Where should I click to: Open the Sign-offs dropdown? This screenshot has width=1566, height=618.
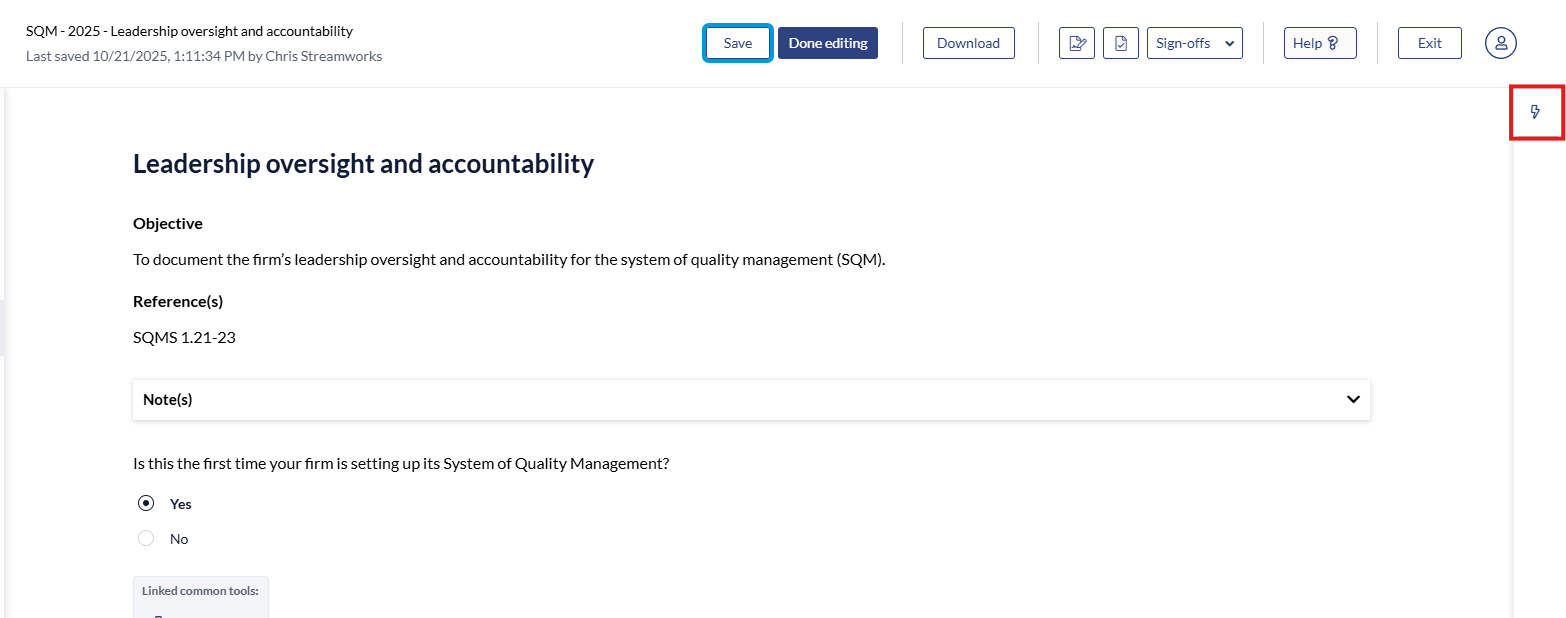1194,43
